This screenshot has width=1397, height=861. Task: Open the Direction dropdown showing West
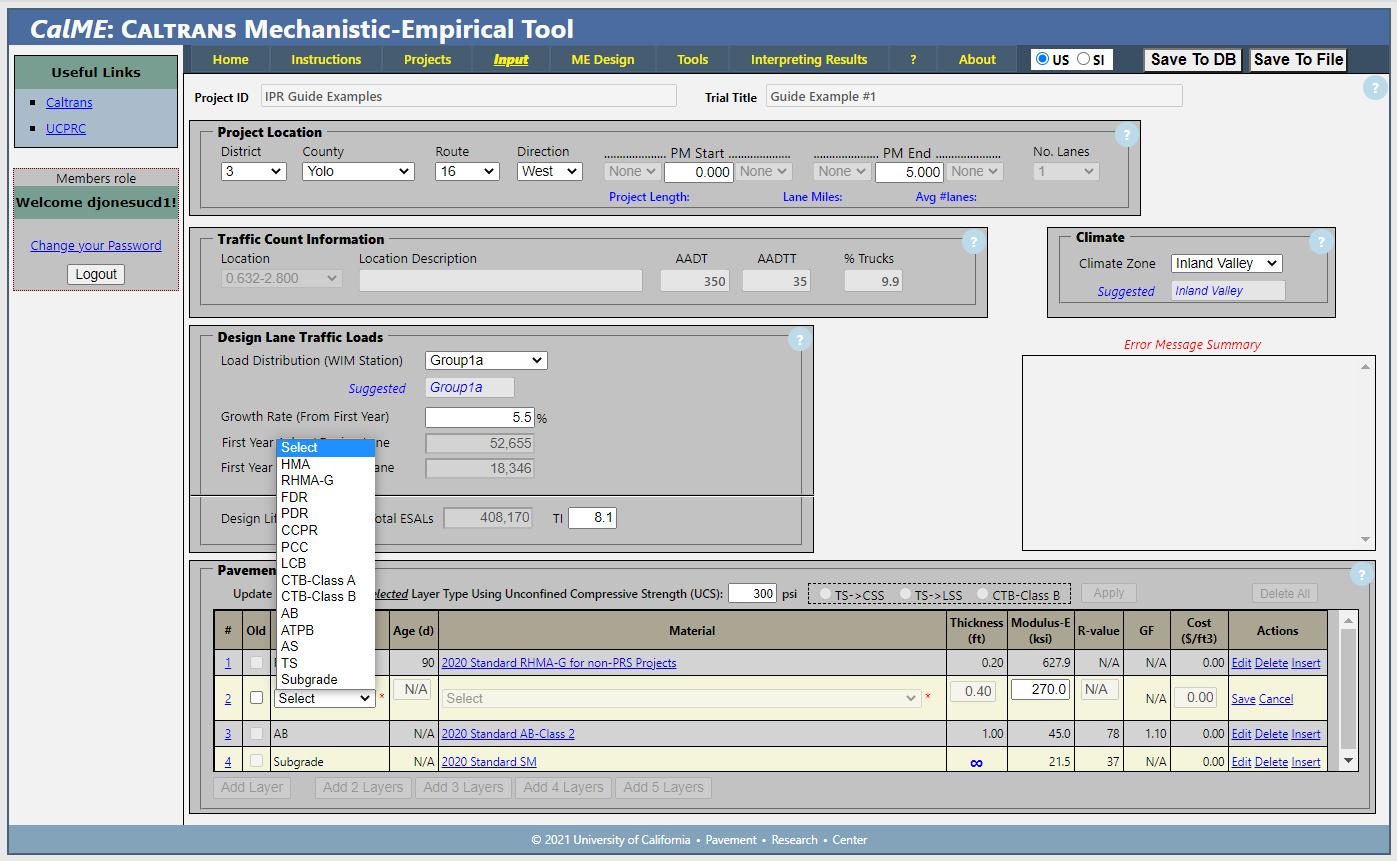point(549,171)
